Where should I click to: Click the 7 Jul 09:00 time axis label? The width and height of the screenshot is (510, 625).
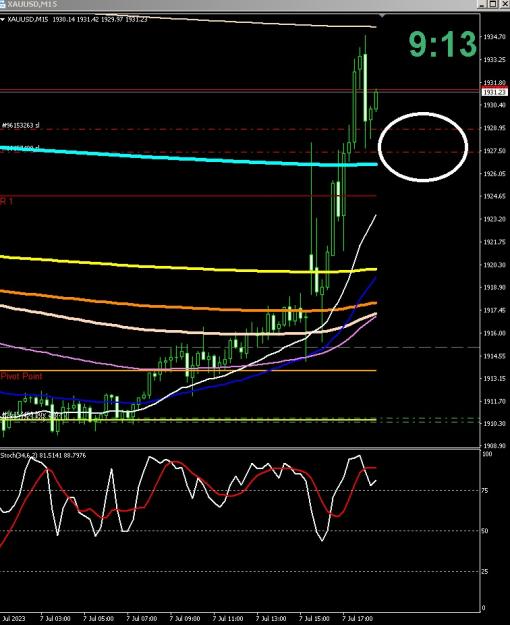(185, 619)
